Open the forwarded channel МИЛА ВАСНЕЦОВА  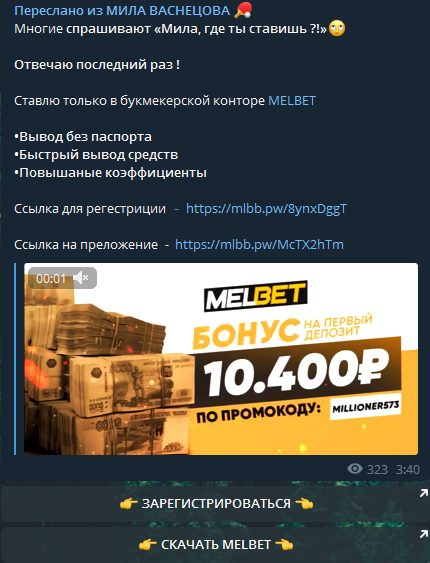point(168,11)
